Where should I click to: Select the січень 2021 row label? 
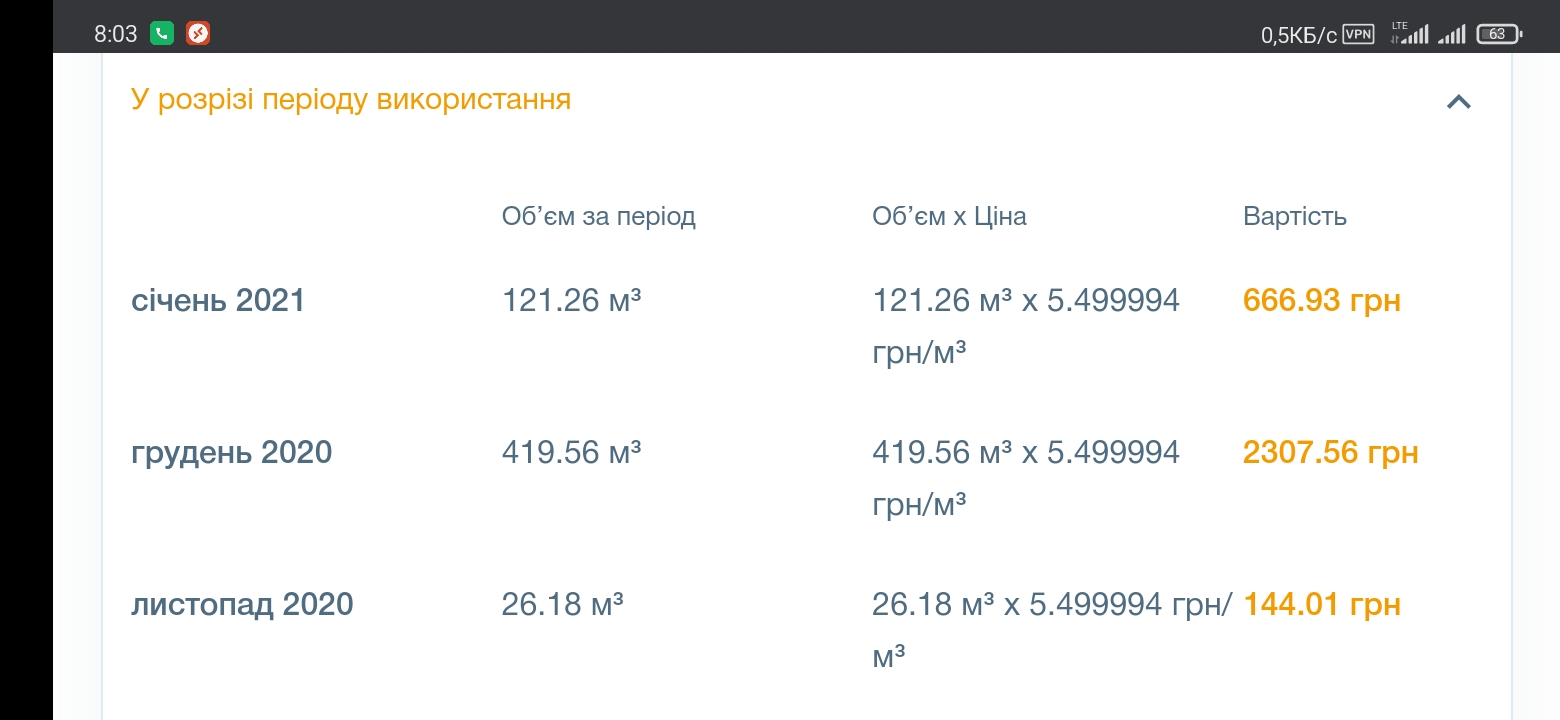218,300
